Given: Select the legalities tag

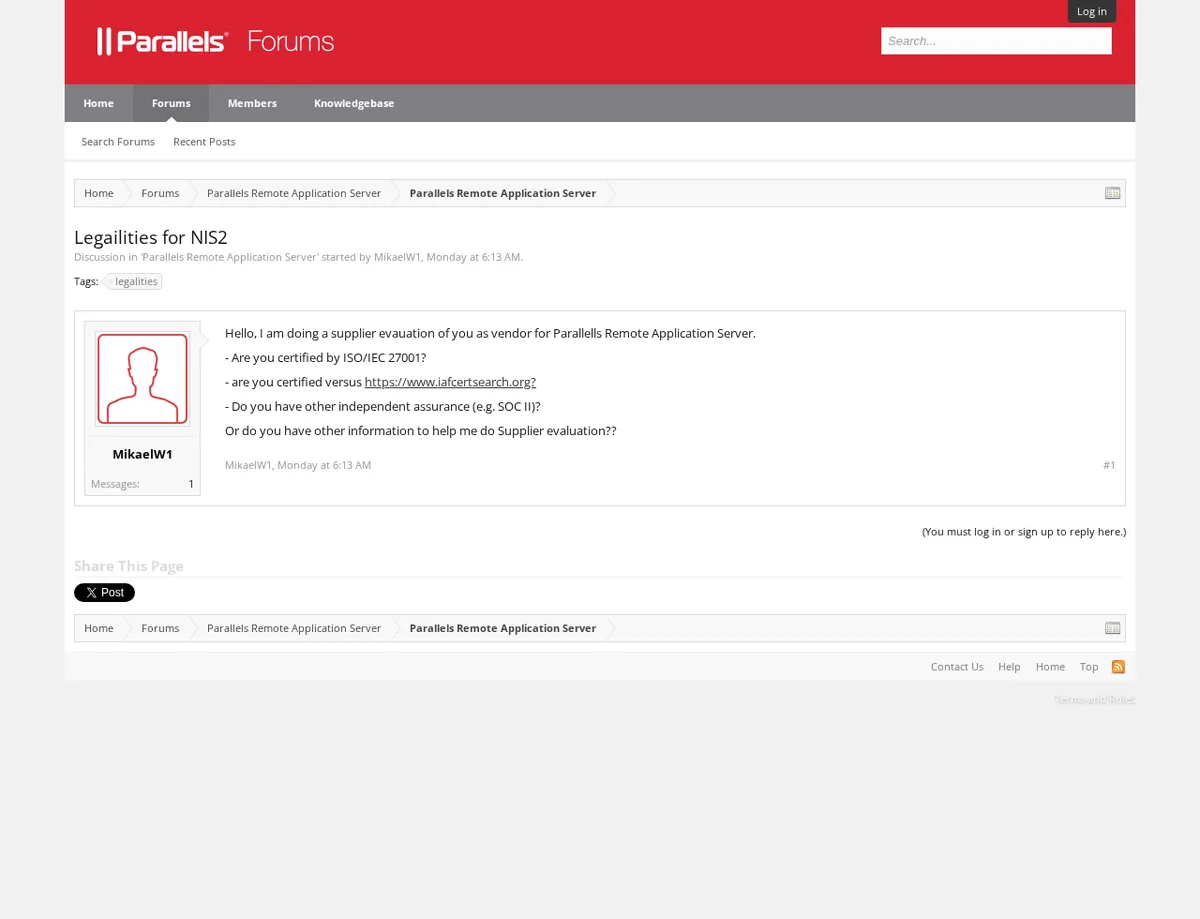Looking at the screenshot, I should (x=134, y=282).
